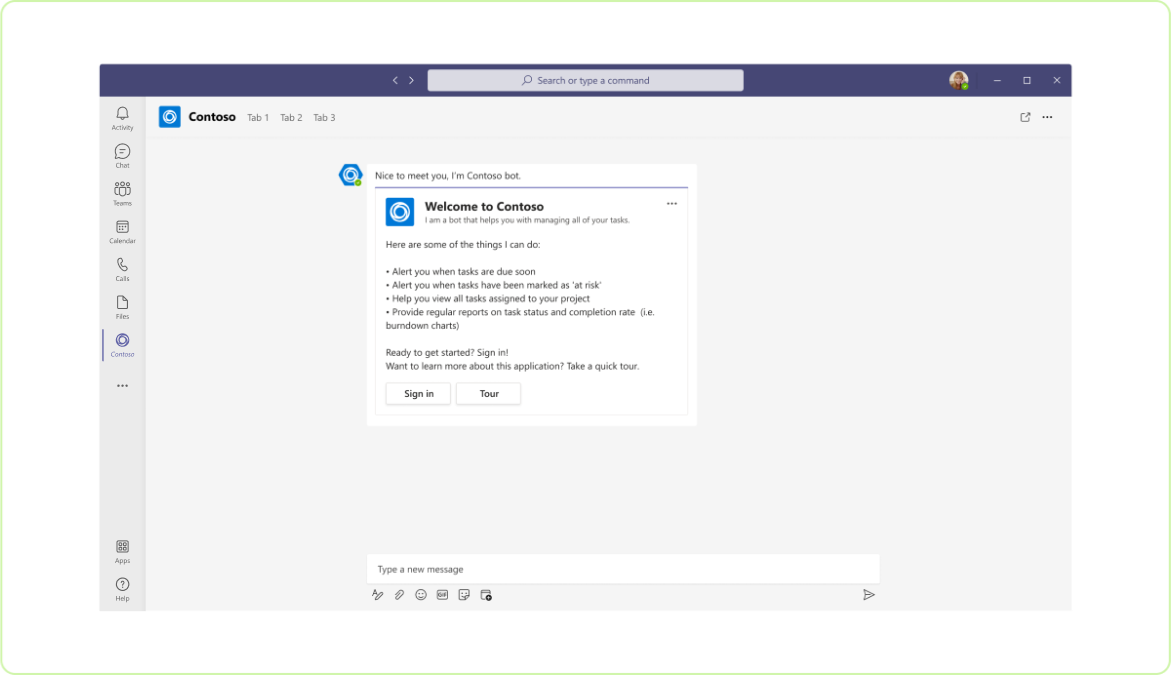Open the GIF picker
The image size is (1171, 675).
pos(443,595)
